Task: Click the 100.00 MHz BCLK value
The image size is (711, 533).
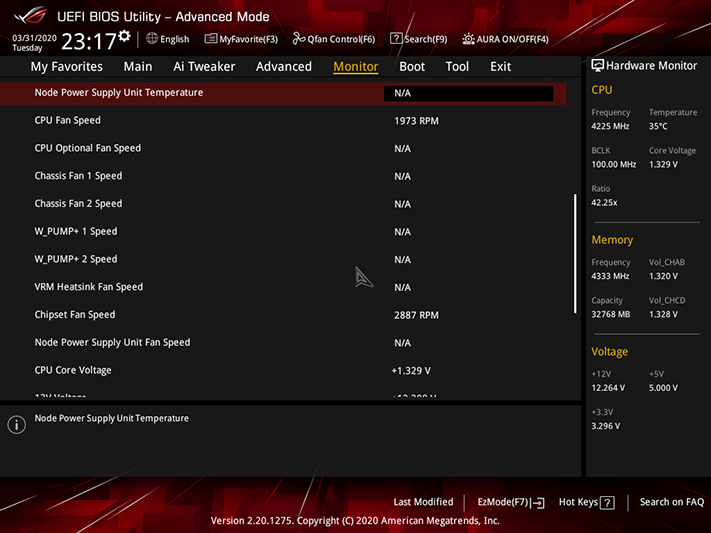Action: [614, 165]
